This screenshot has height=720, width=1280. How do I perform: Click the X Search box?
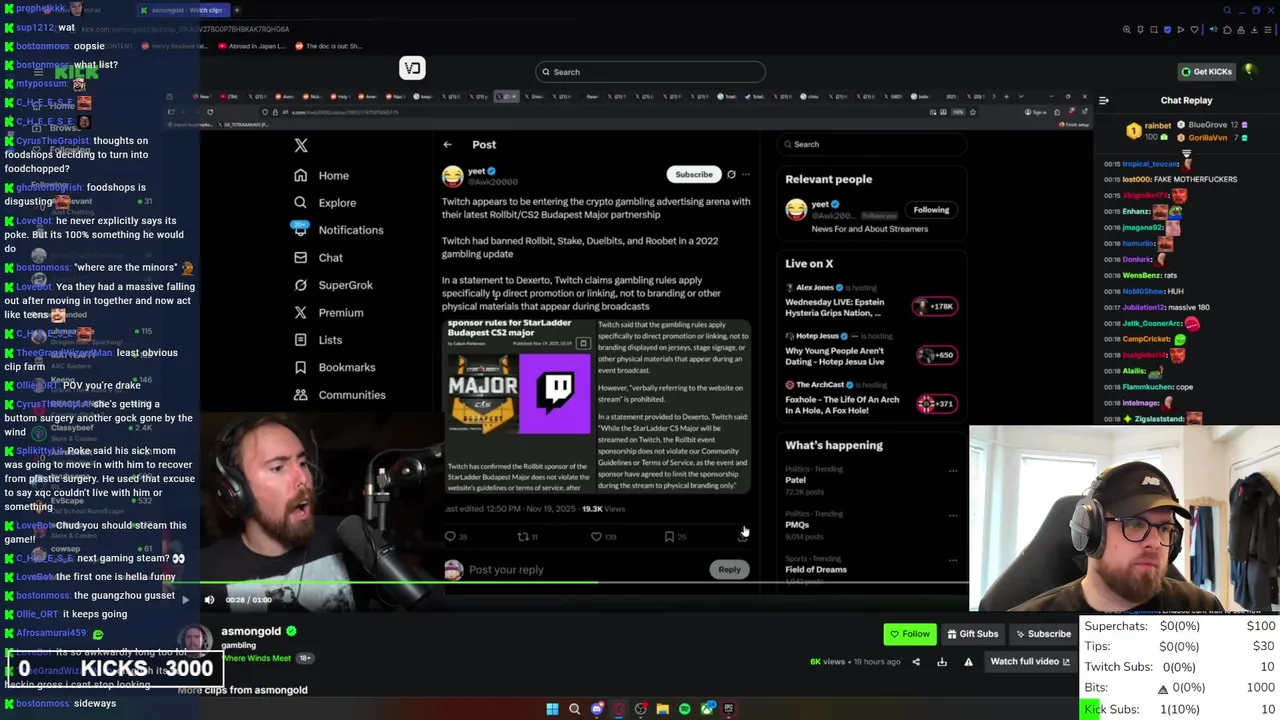[870, 144]
